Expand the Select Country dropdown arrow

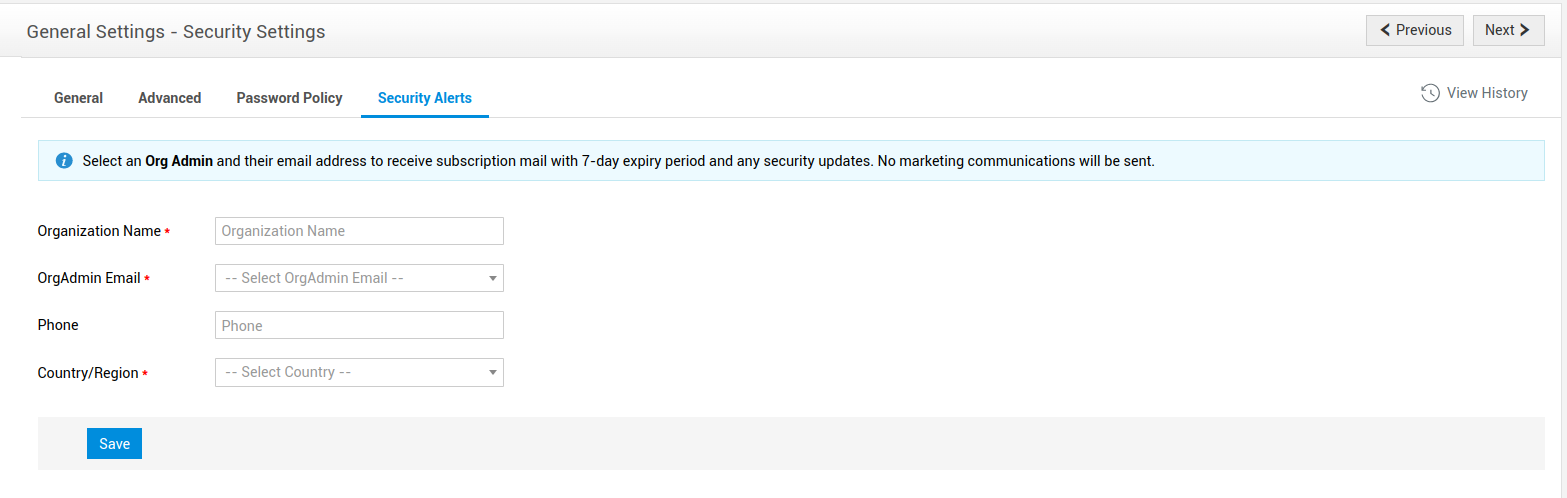[x=493, y=373]
